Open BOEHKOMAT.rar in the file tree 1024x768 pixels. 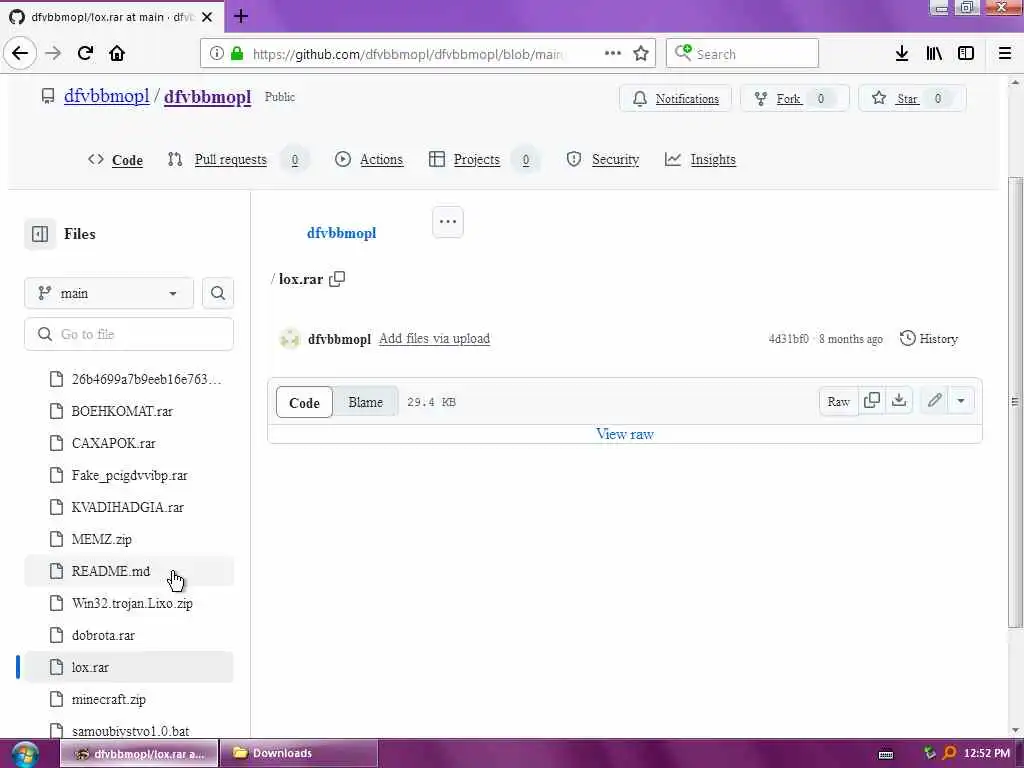[x=129, y=411]
